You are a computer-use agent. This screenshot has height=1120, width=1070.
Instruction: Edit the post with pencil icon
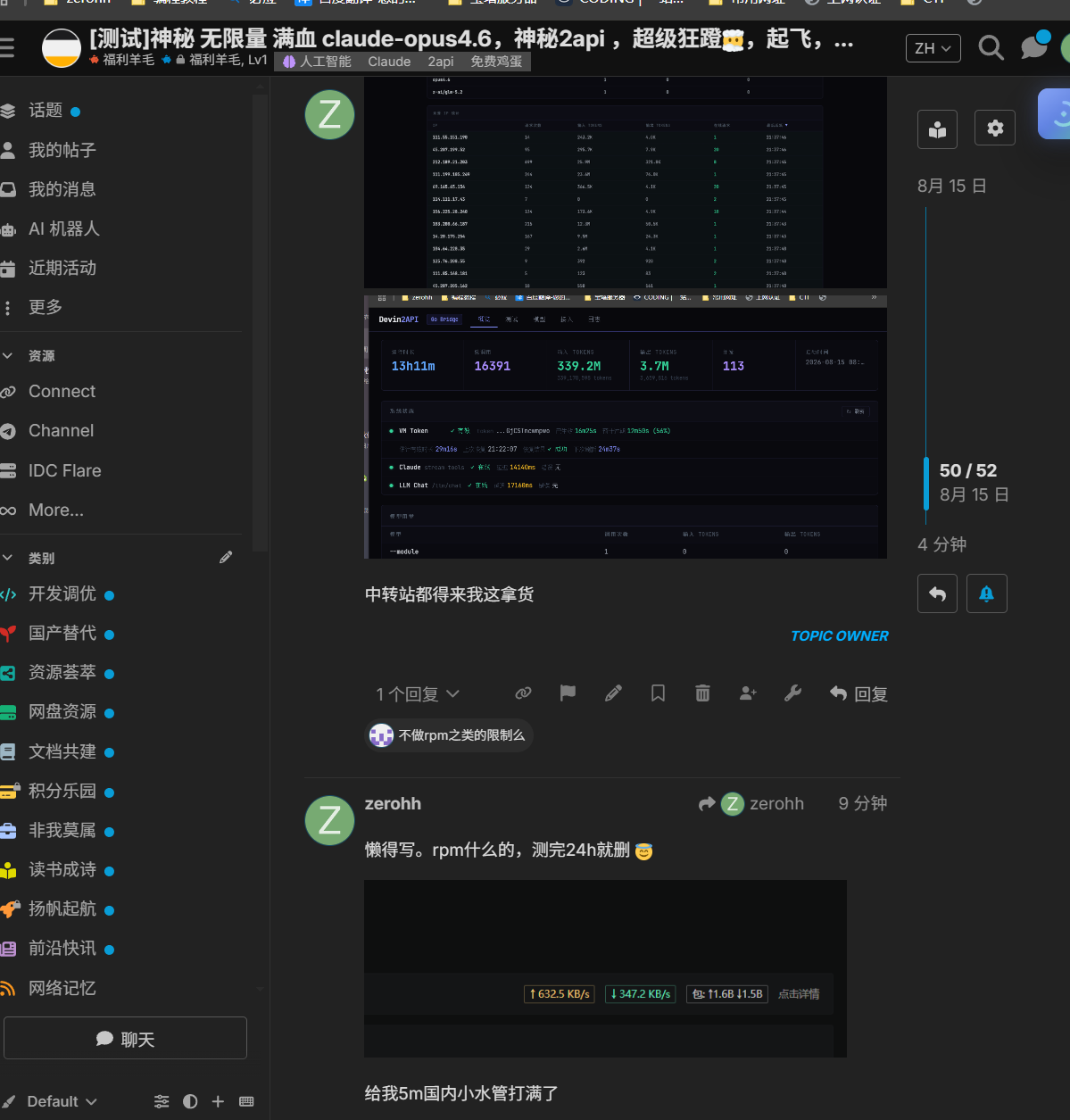click(x=613, y=693)
